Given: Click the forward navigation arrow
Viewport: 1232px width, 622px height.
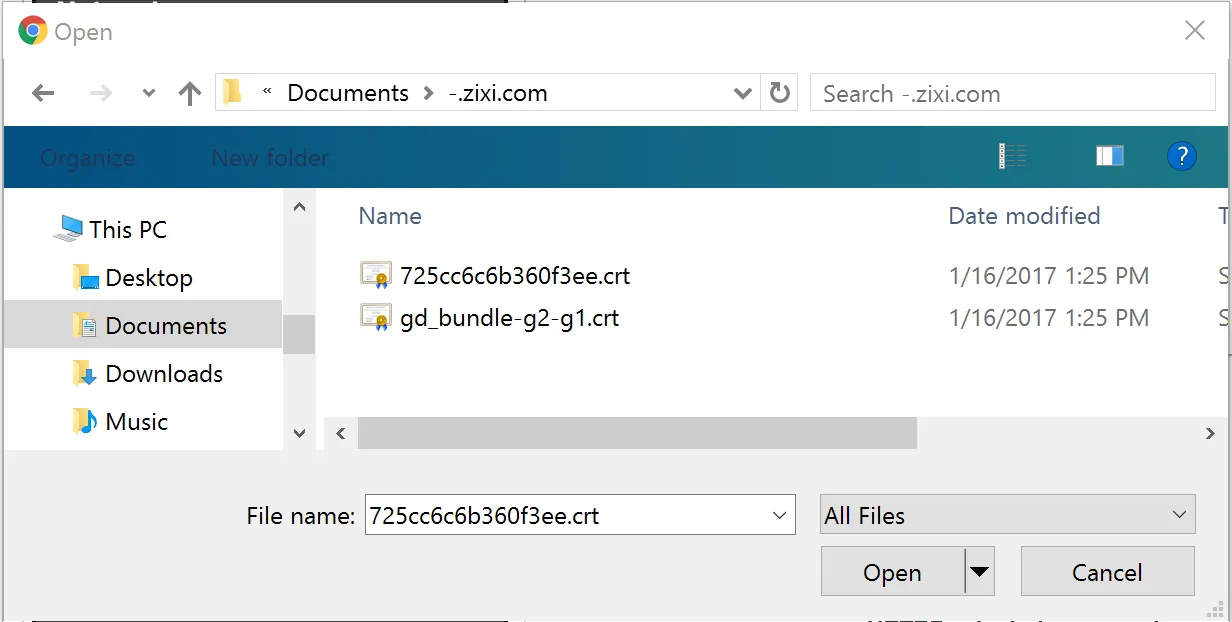Looking at the screenshot, I should (101, 94).
